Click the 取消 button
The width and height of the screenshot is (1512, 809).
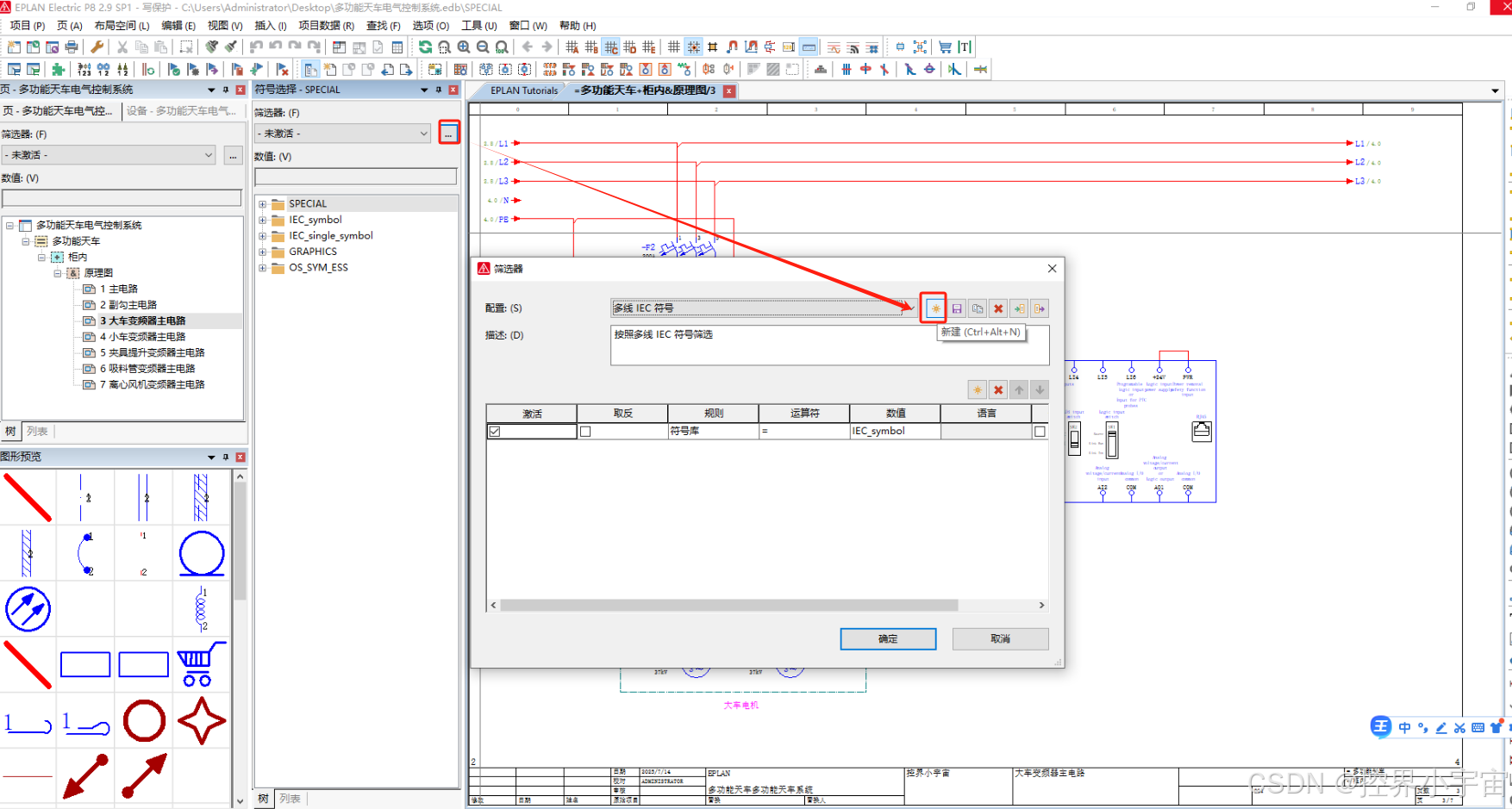point(1000,638)
